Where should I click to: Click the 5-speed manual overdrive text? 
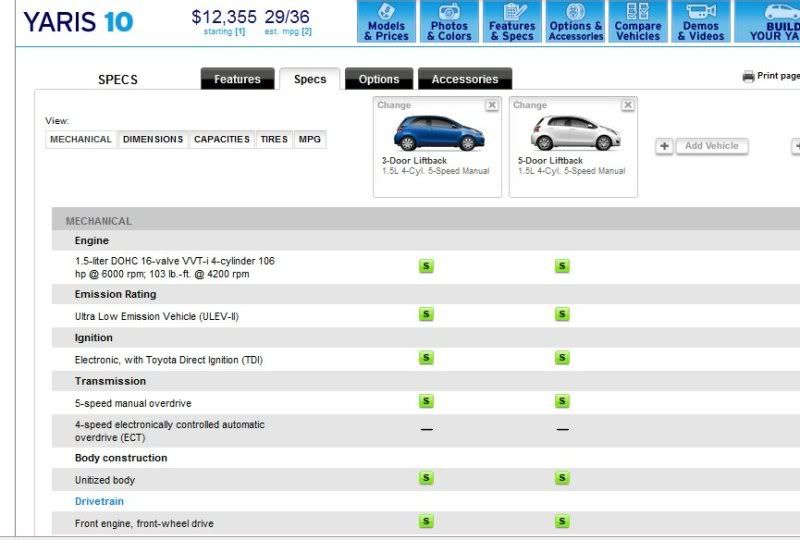(133, 403)
